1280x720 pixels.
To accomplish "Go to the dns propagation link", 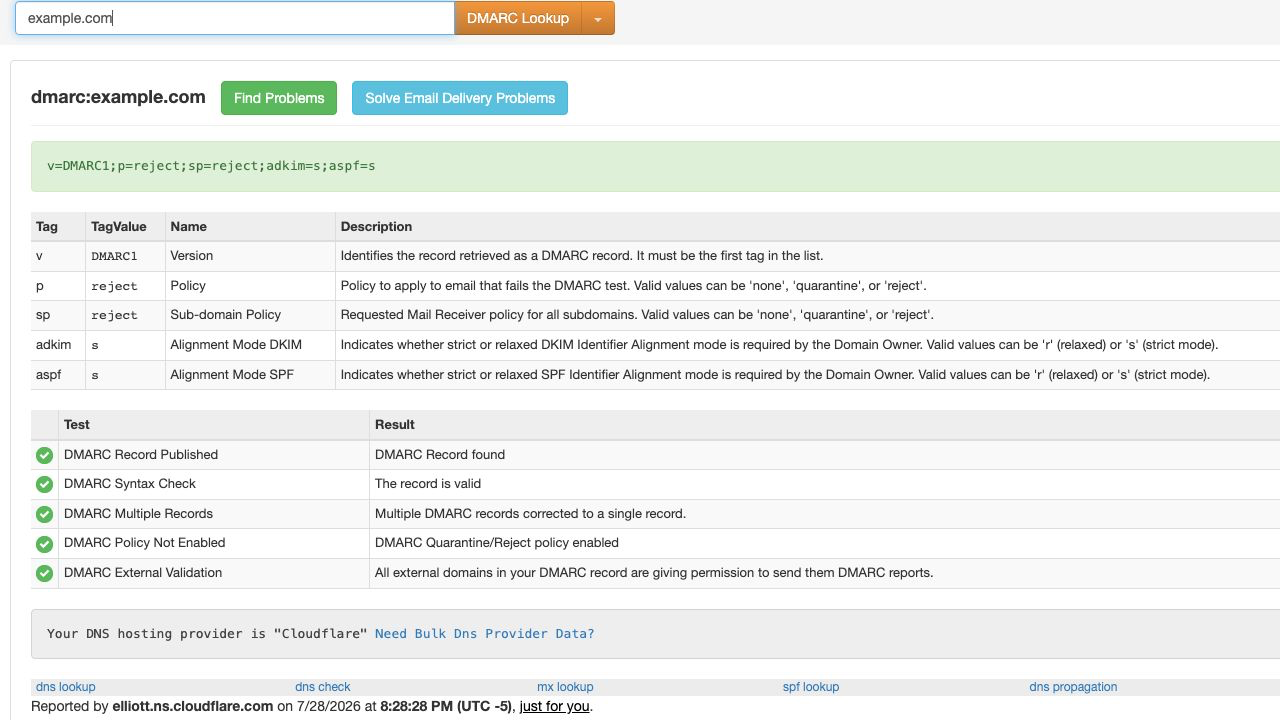I will (1073, 687).
